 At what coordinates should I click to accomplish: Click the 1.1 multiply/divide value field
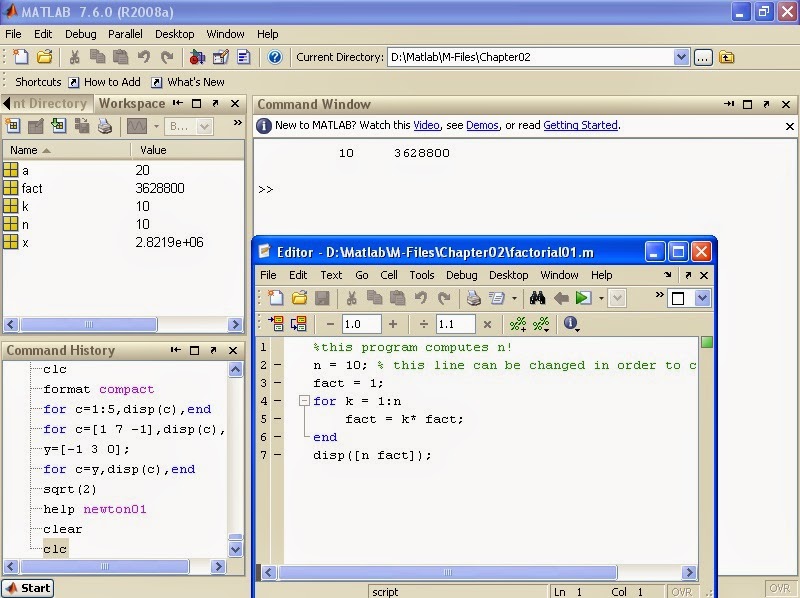(455, 324)
